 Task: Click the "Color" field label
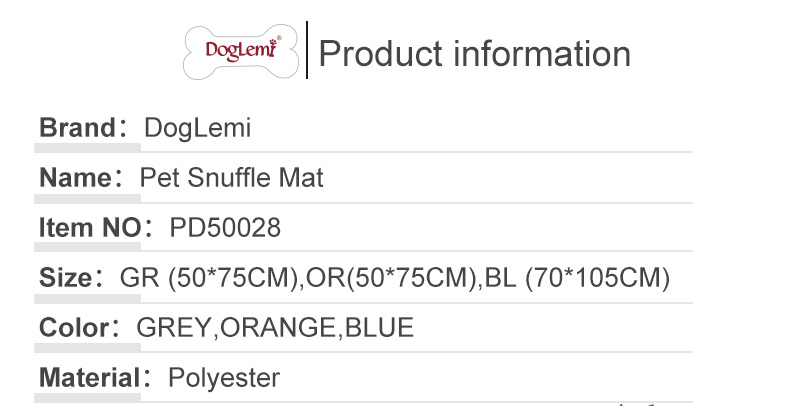click(73, 328)
